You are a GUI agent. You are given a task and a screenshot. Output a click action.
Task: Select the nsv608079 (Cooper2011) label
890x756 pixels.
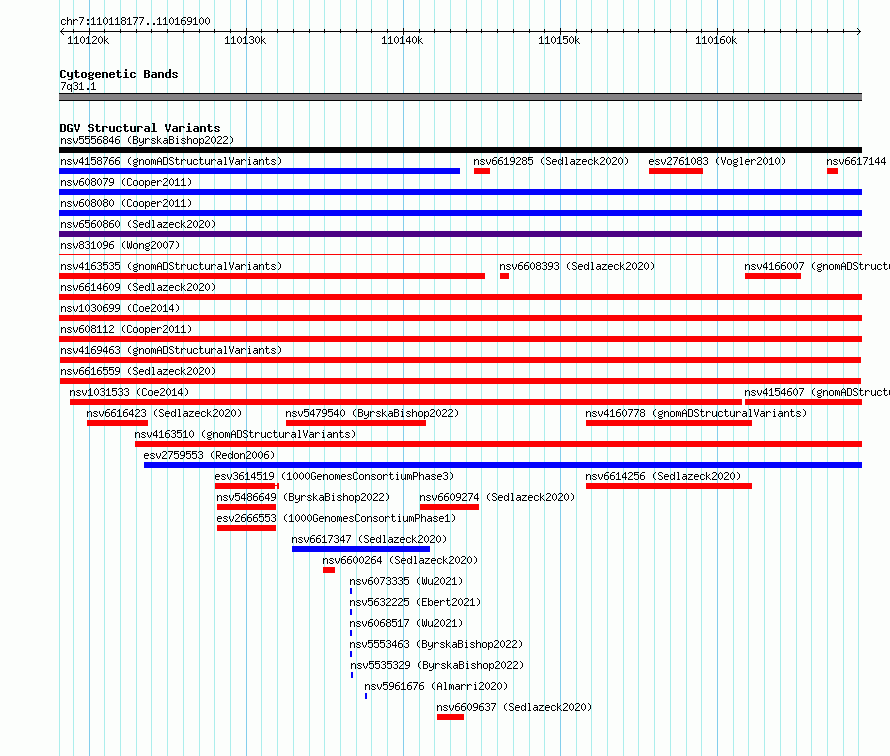tap(126, 182)
